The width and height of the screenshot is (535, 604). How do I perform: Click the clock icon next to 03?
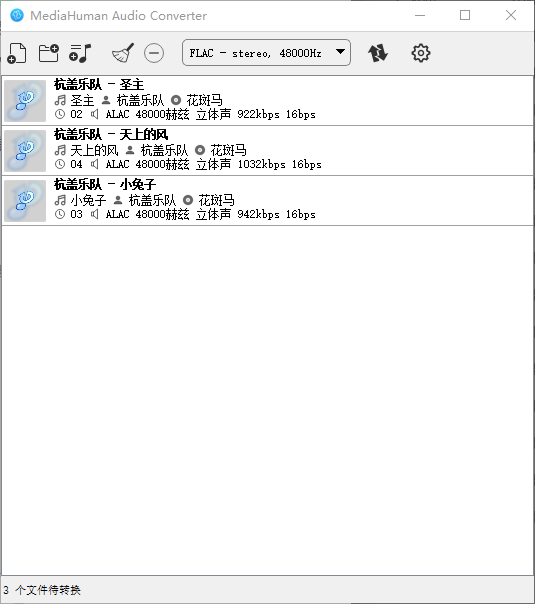click(x=60, y=214)
